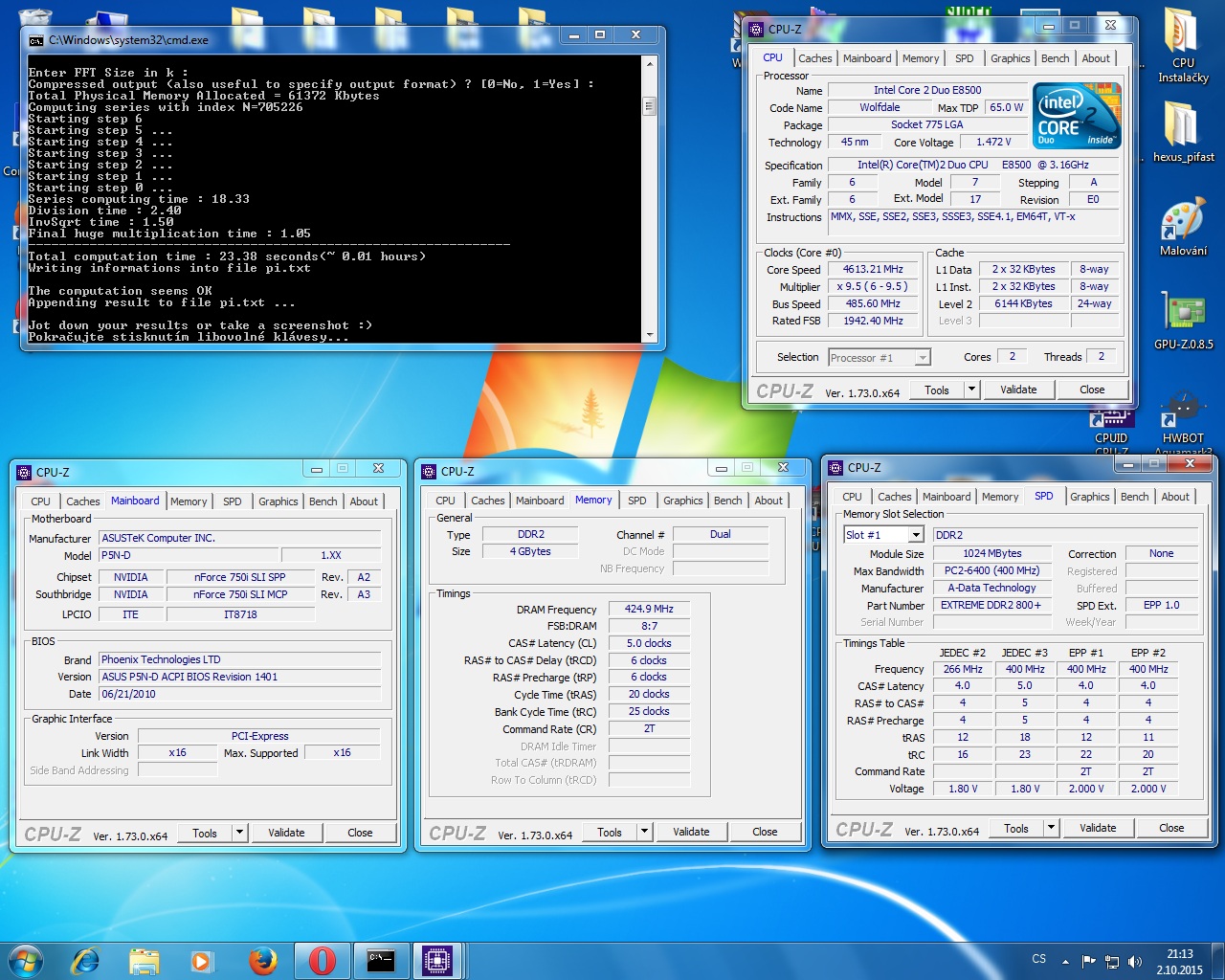The image size is (1225, 980).
Task: Click the cmd window scrollbar thumb
Action: coord(650,106)
